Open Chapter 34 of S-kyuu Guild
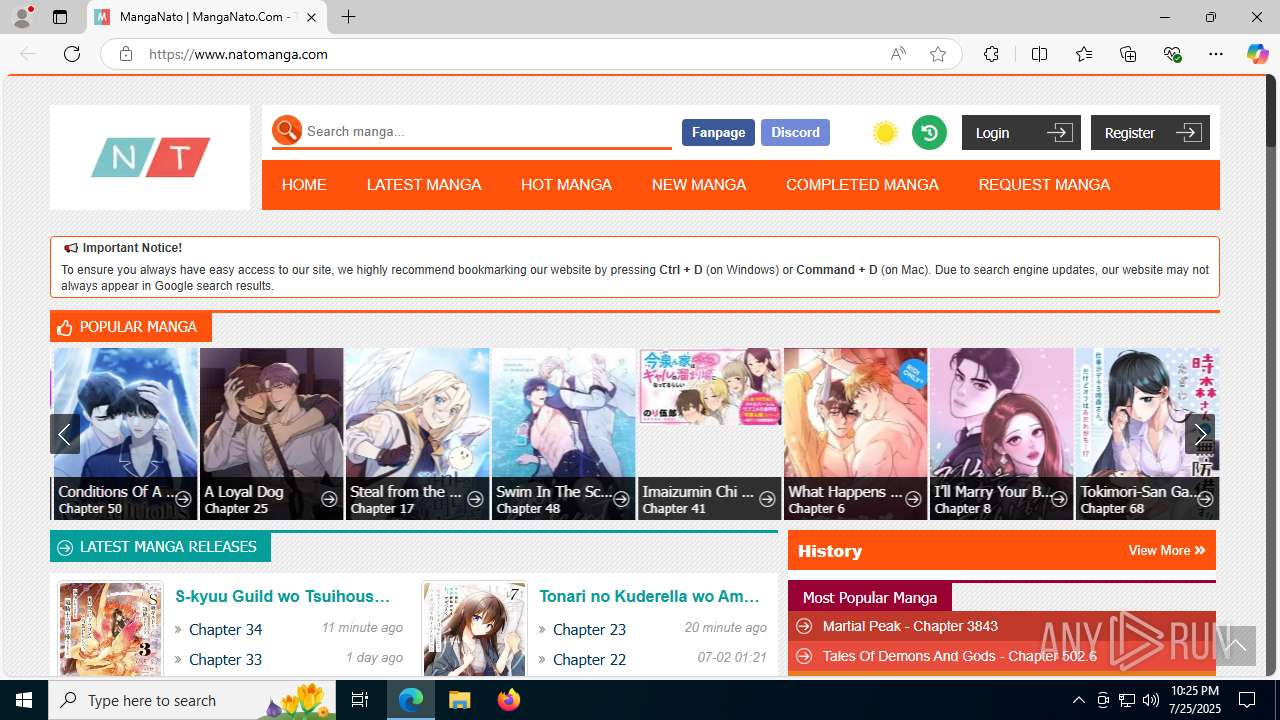The height and width of the screenshot is (720, 1280). point(226,629)
